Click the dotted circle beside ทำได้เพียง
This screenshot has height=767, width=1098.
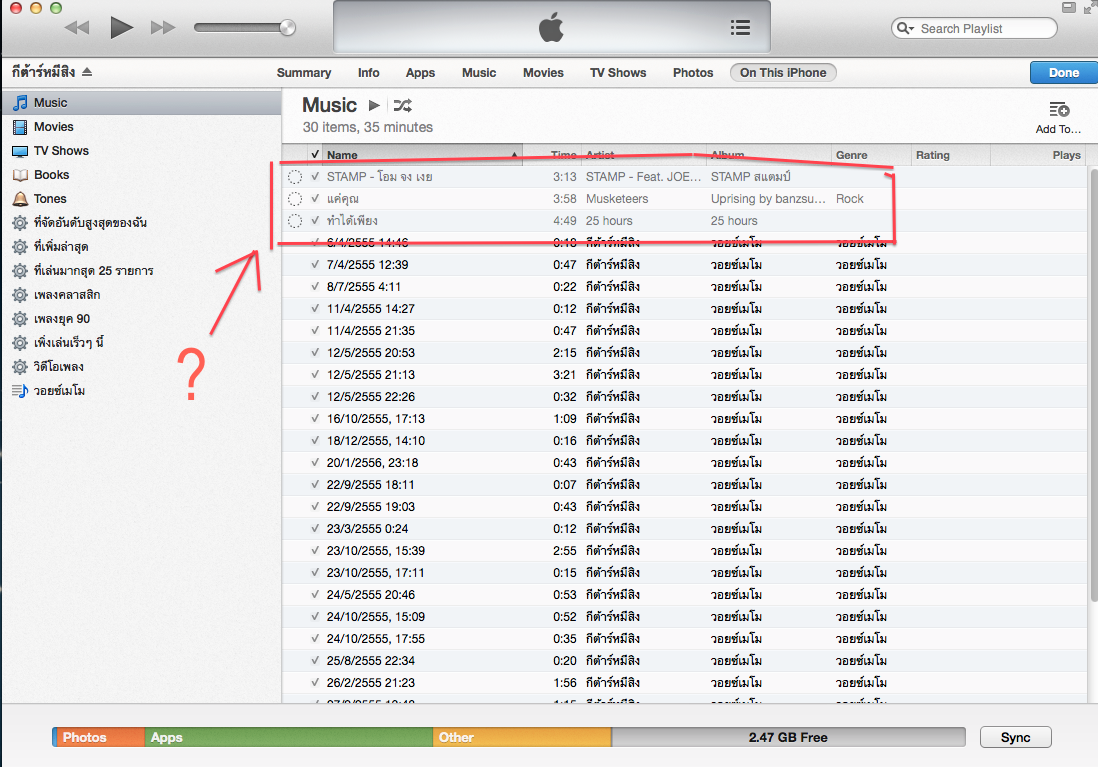tap(295, 221)
